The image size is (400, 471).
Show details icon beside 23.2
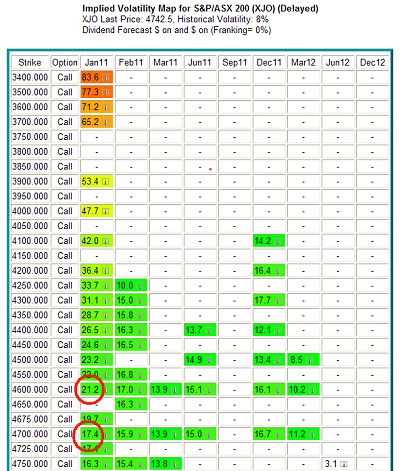pos(106,360)
